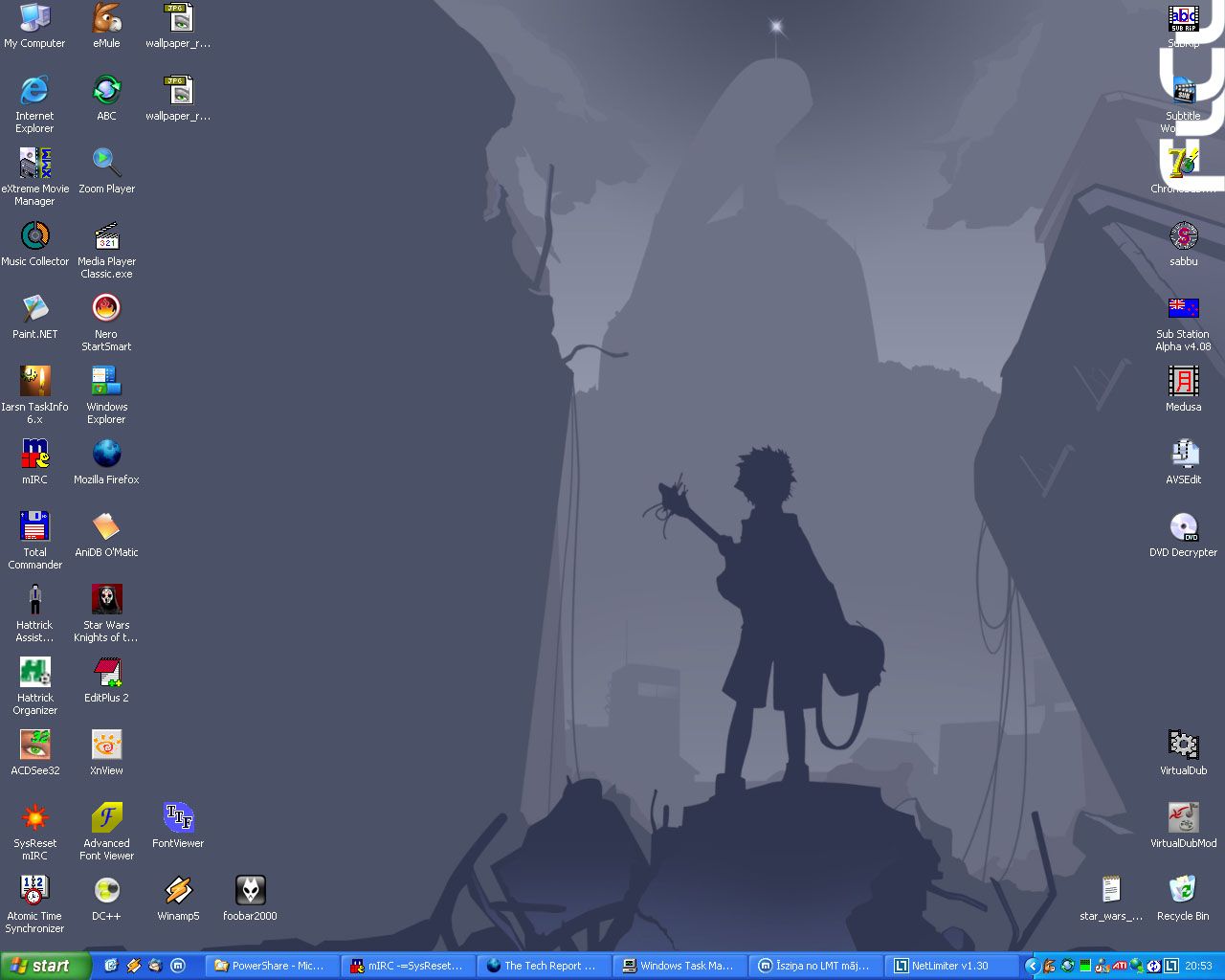This screenshot has height=980, width=1225.
Task: Select the star_wars_... text file icon
Action: [1111, 899]
